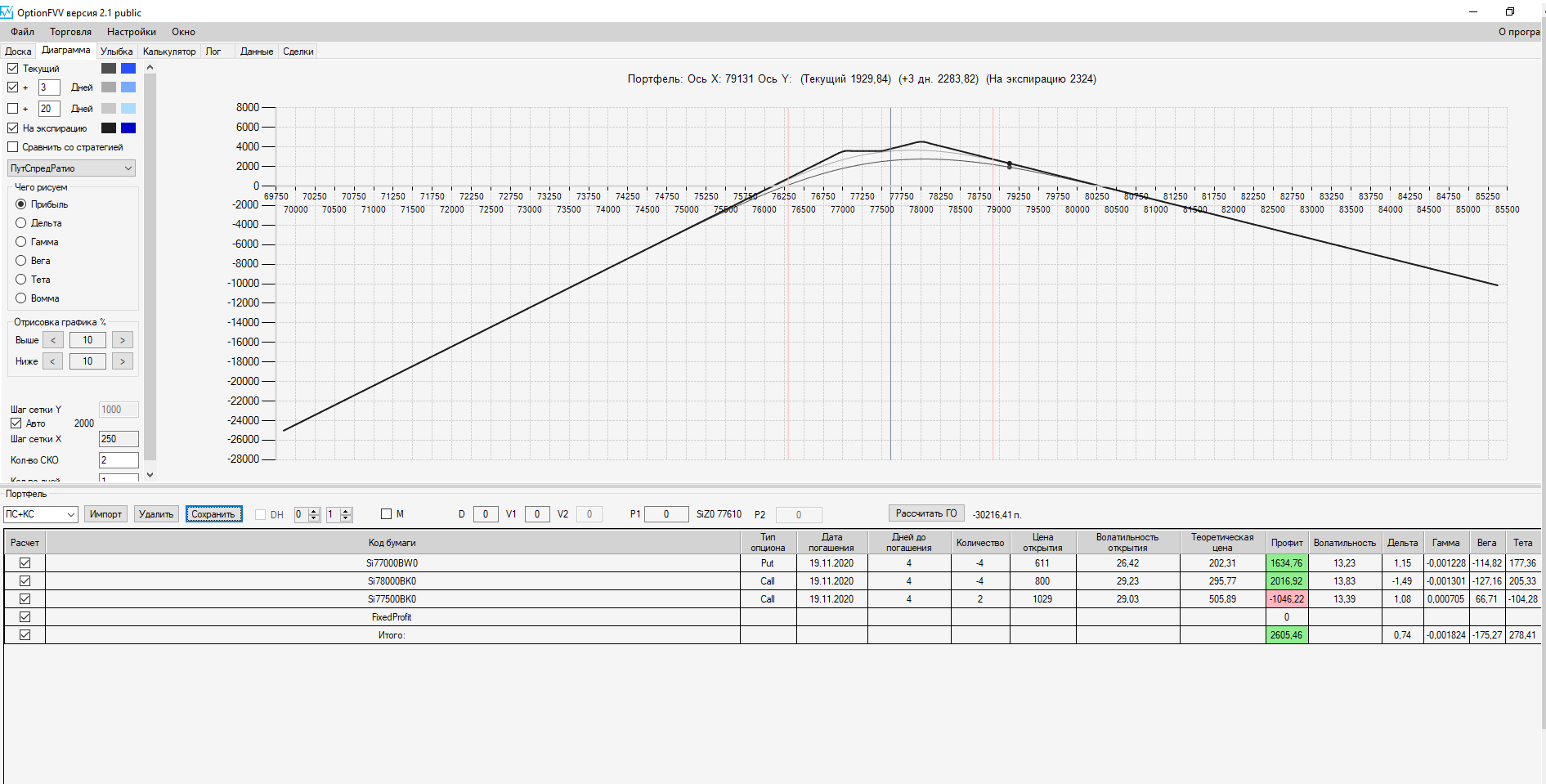Decrease the Выше chart range percent

coord(53,340)
